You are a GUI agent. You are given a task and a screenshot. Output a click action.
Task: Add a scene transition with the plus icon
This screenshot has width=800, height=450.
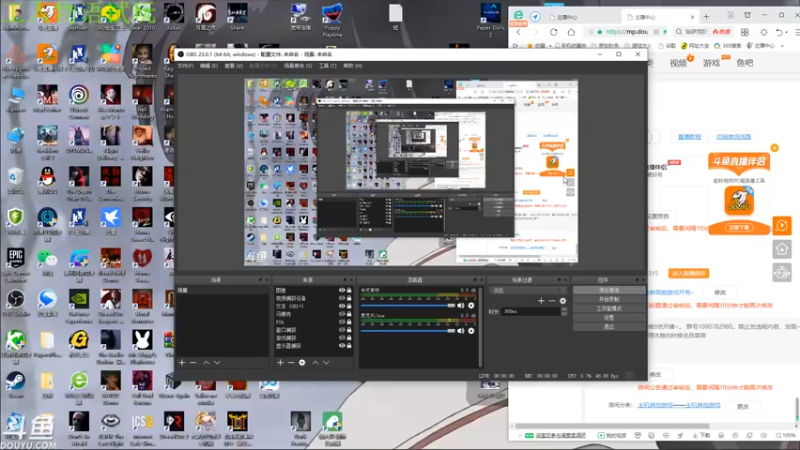[x=541, y=301]
